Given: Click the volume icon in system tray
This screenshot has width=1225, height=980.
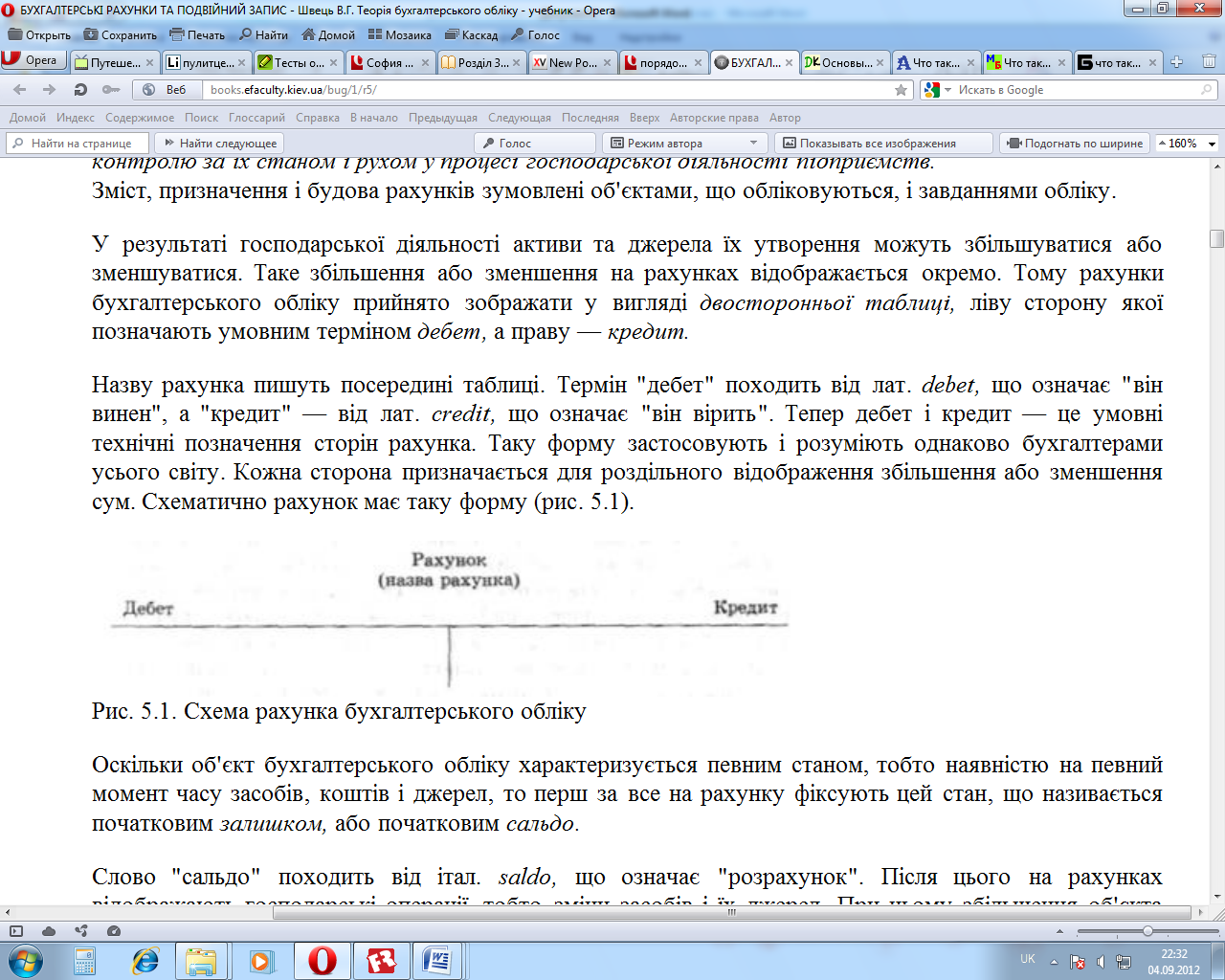Looking at the screenshot, I should (1101, 961).
